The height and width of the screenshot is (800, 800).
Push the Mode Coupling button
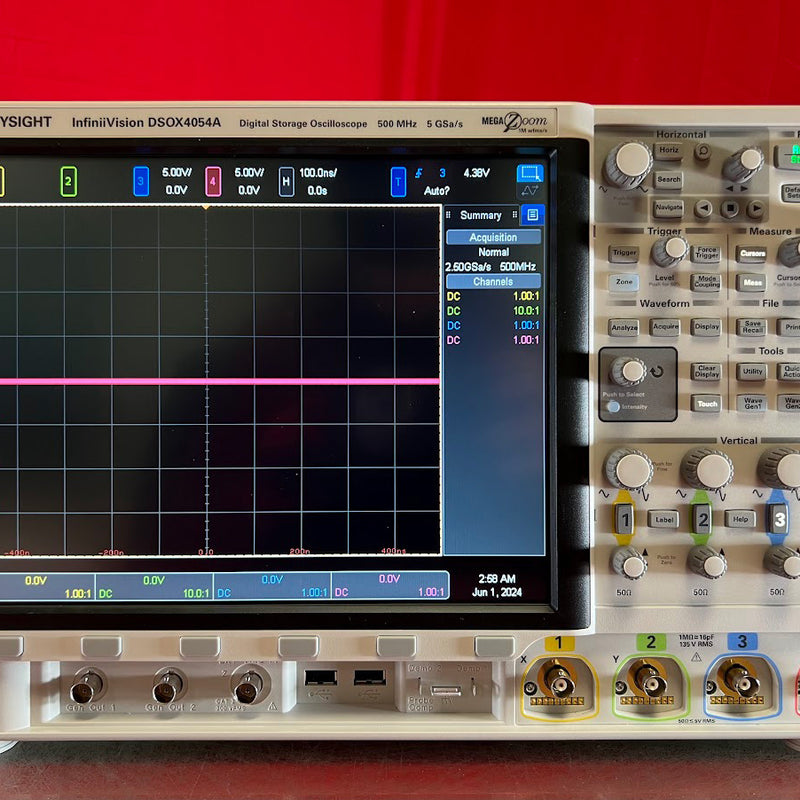coord(706,282)
